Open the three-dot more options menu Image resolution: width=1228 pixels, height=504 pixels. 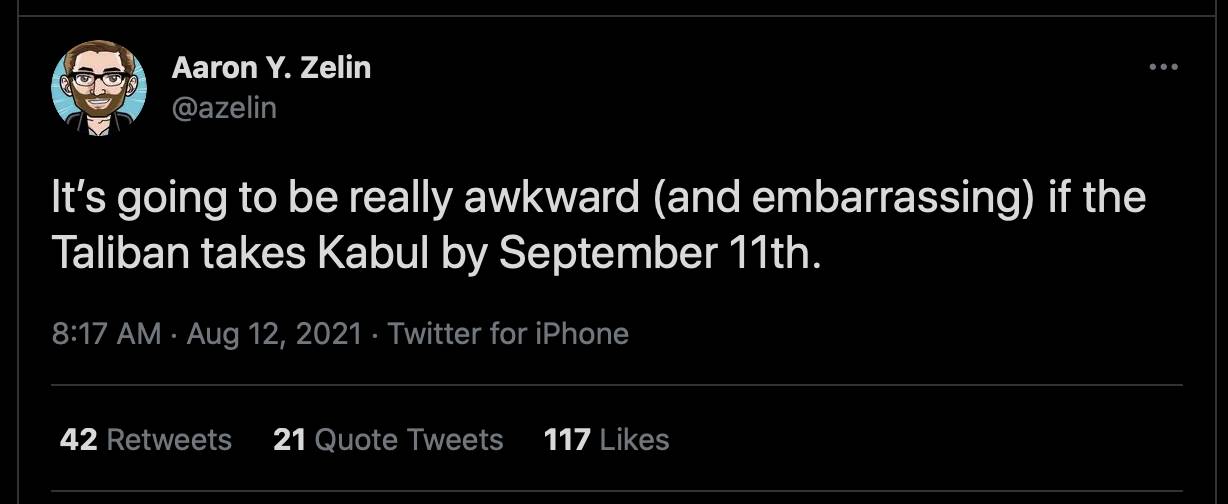(x=1163, y=68)
